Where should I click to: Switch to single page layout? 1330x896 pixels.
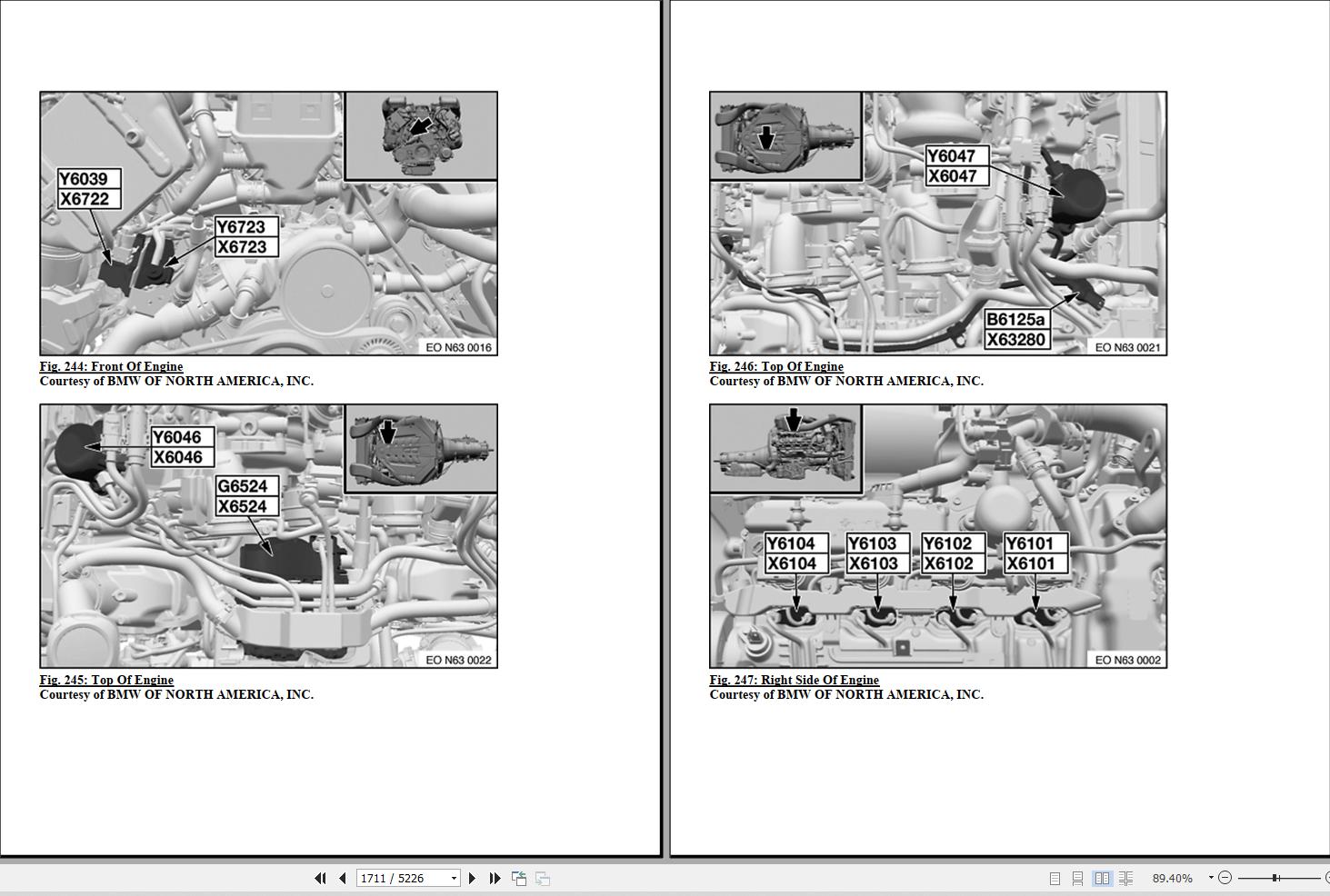coord(1055,878)
